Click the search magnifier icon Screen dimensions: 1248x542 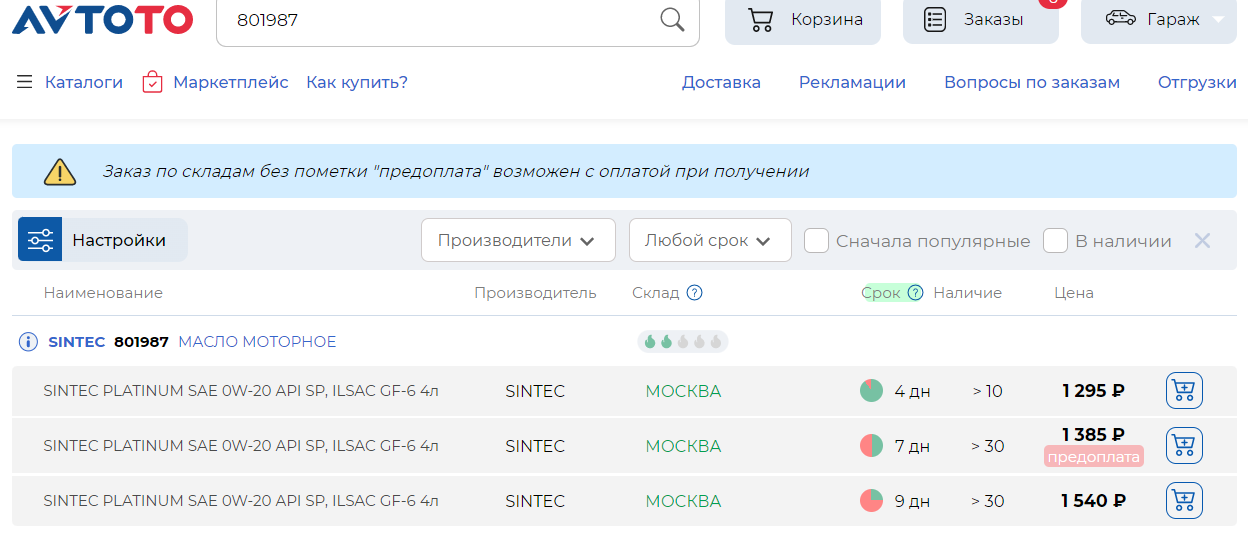click(672, 19)
